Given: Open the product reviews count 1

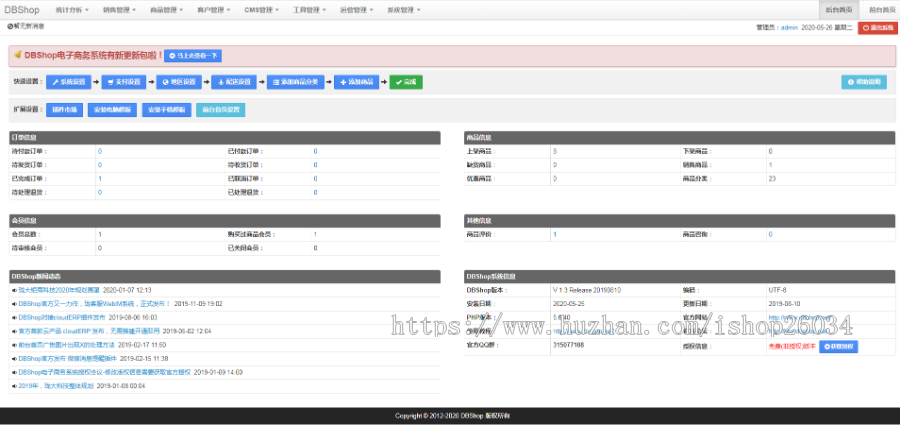Looking at the screenshot, I should point(555,235).
